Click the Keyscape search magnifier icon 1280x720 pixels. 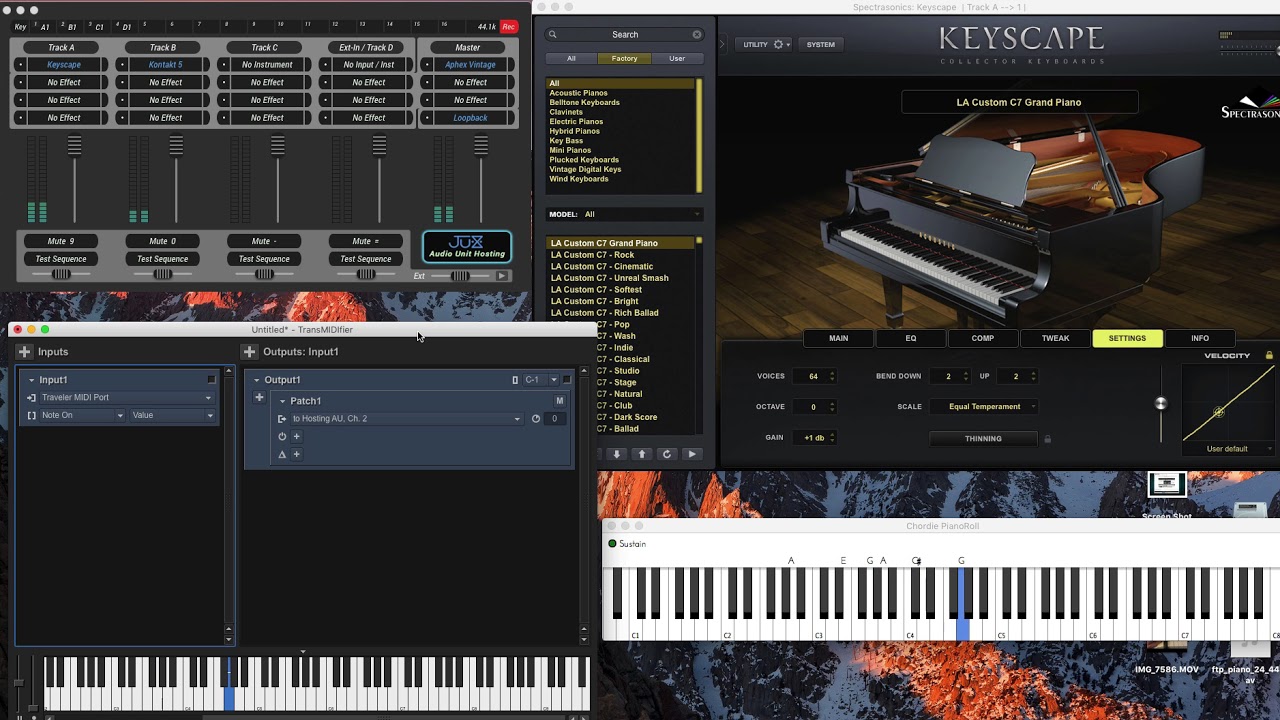pos(552,34)
